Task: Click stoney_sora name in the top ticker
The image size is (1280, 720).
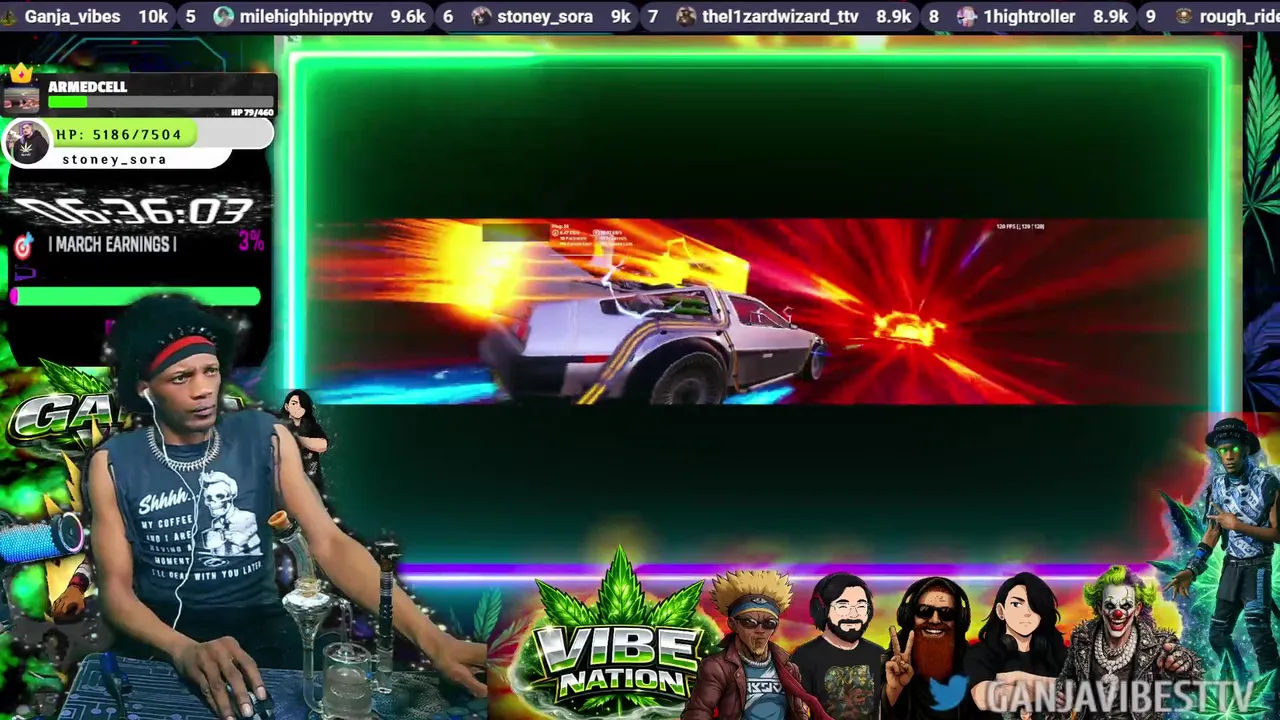Action: [x=545, y=16]
